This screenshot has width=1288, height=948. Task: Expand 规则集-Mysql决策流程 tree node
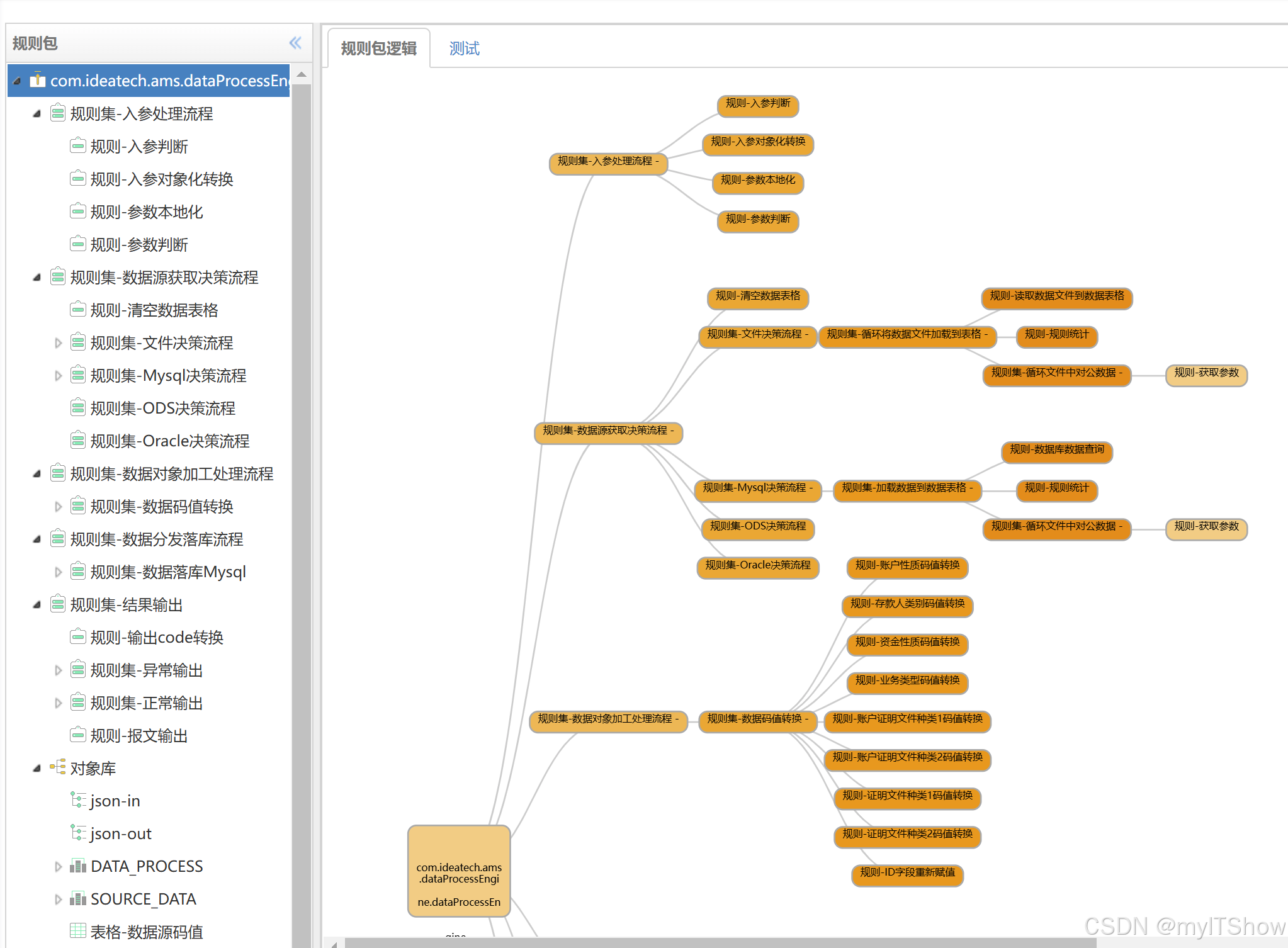pyautogui.click(x=58, y=376)
